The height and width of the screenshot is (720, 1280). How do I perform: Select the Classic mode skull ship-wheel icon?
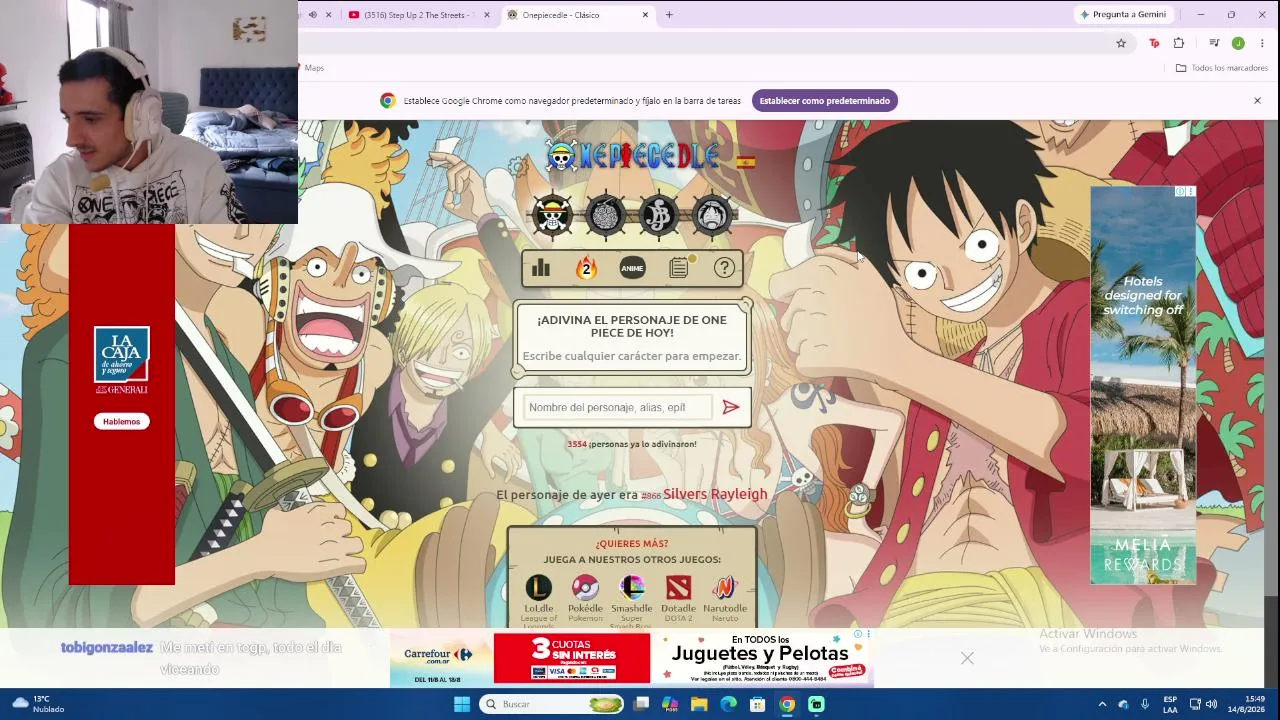point(552,215)
